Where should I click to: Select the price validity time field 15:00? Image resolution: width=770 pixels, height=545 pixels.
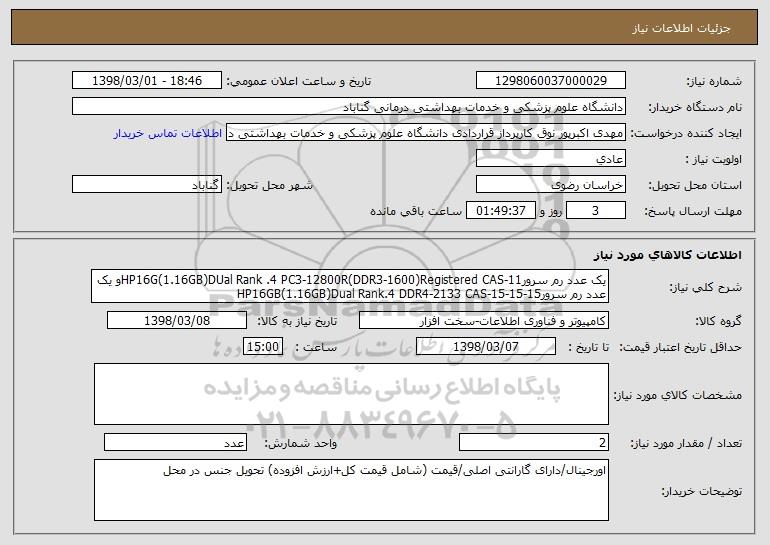(x=263, y=347)
